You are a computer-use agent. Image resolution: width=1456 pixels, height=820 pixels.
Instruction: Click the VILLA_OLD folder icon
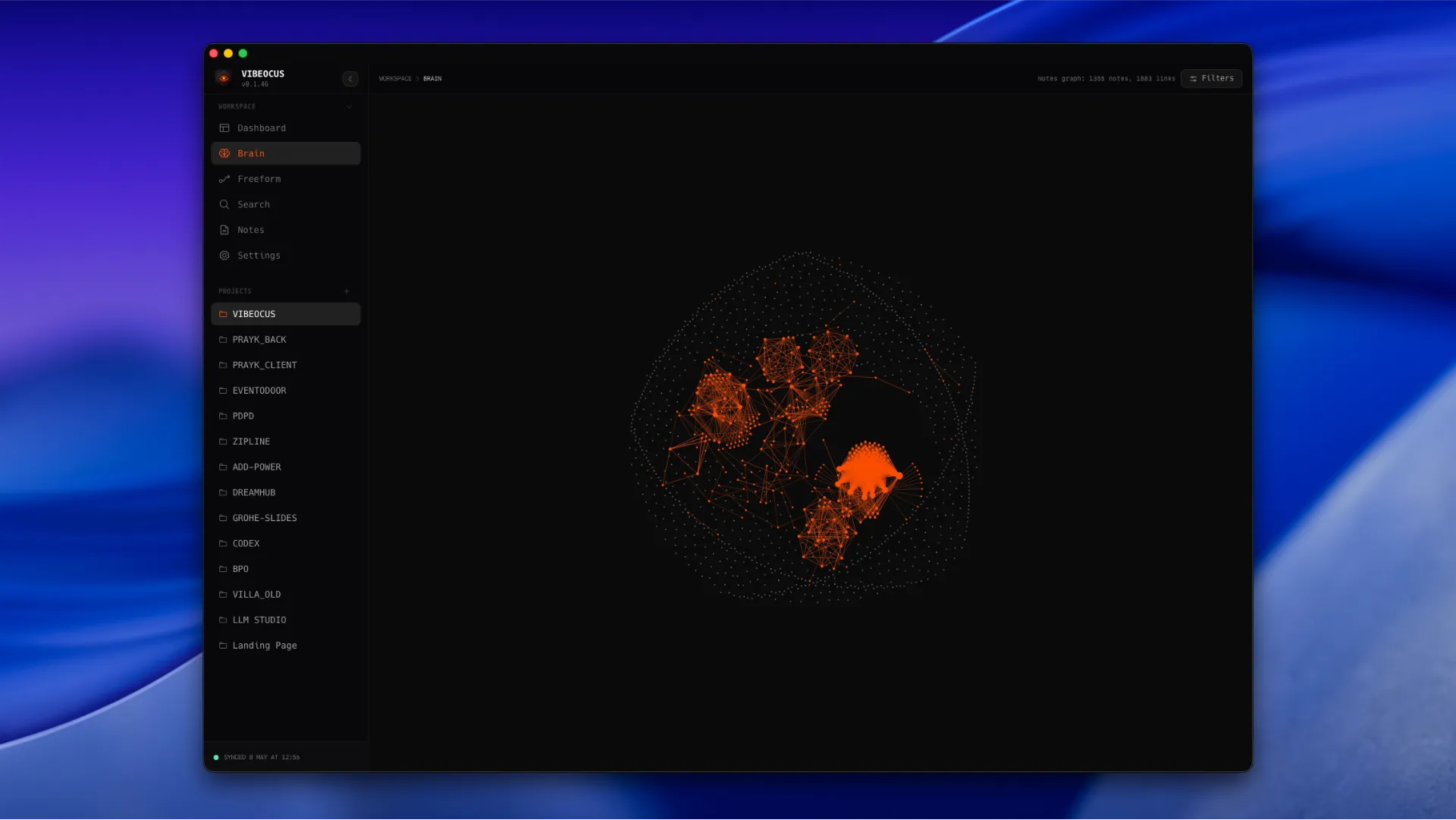coord(223,595)
